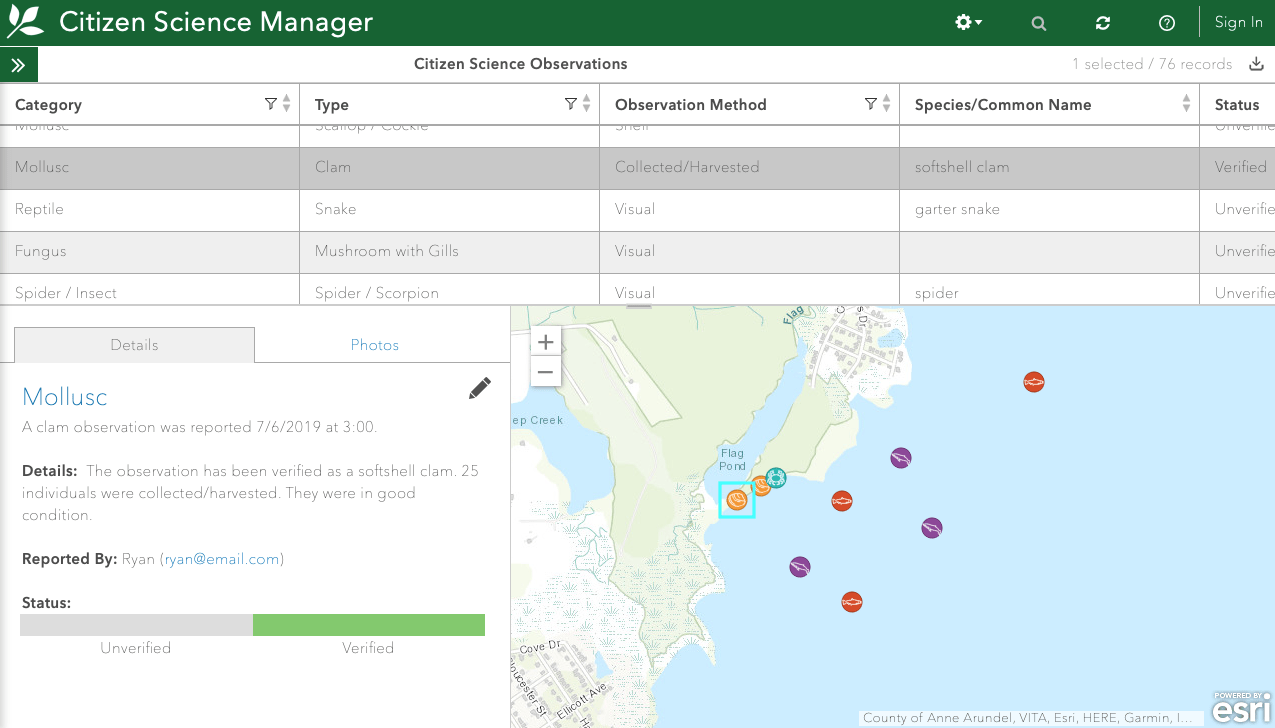Click the Citizen Science Manager leaf logo
Viewport: 1275px width, 728px height.
pyautogui.click(x=25, y=21)
